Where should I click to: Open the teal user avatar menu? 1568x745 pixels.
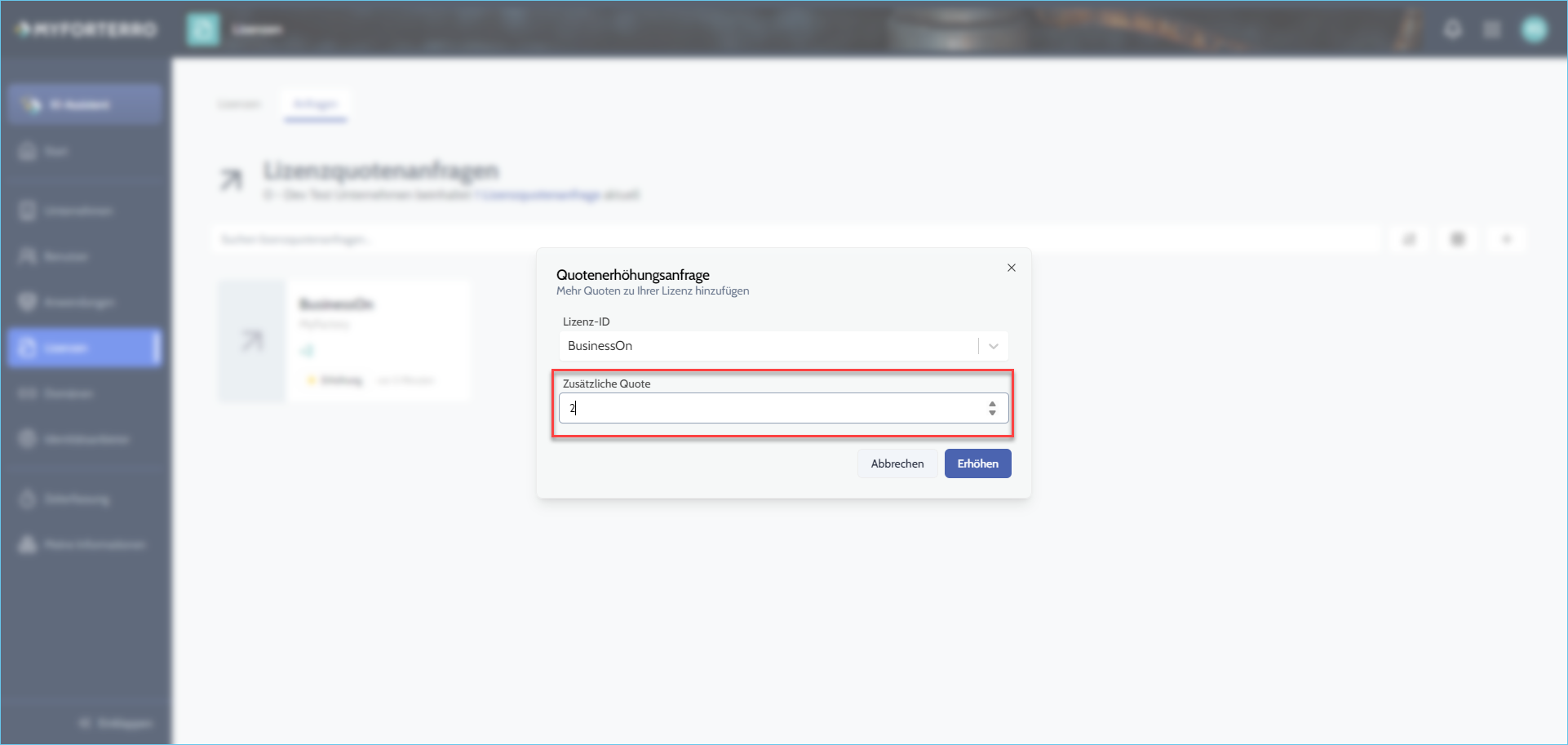(x=1534, y=29)
